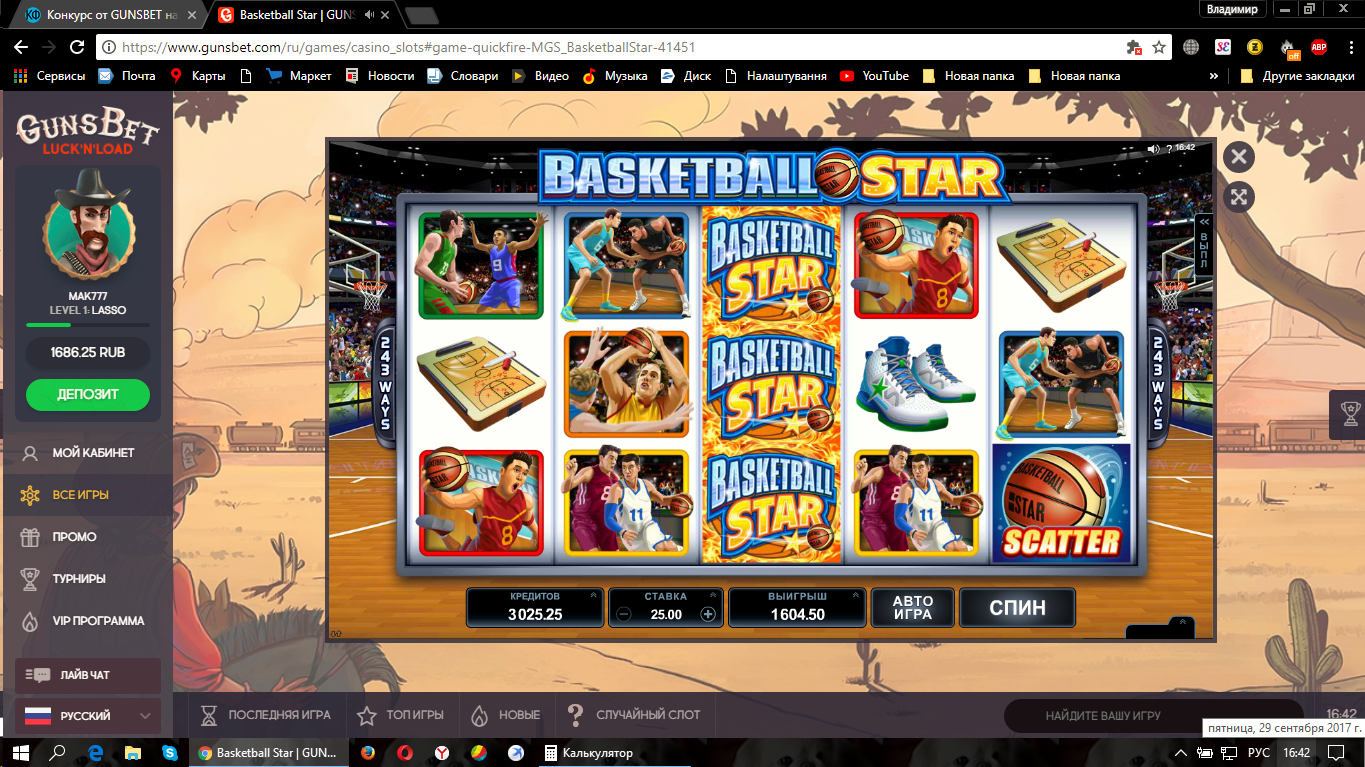Open the АВТО ИГРА autoplay button

pyautogui.click(x=912, y=607)
